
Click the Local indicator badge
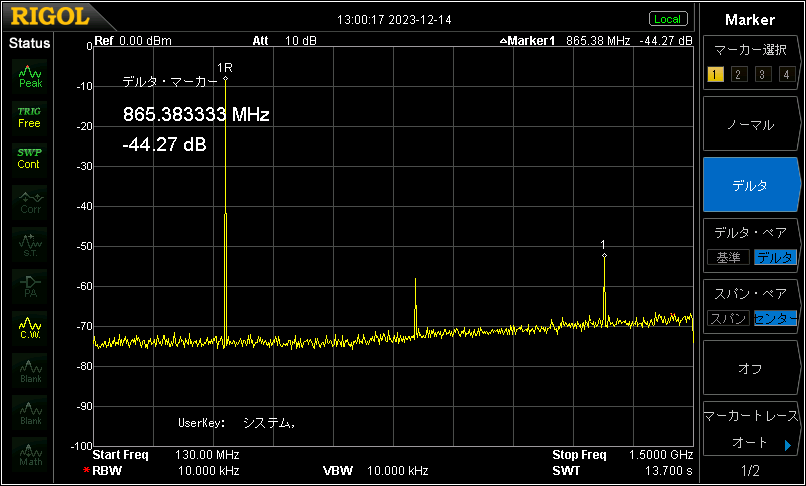click(x=668, y=20)
